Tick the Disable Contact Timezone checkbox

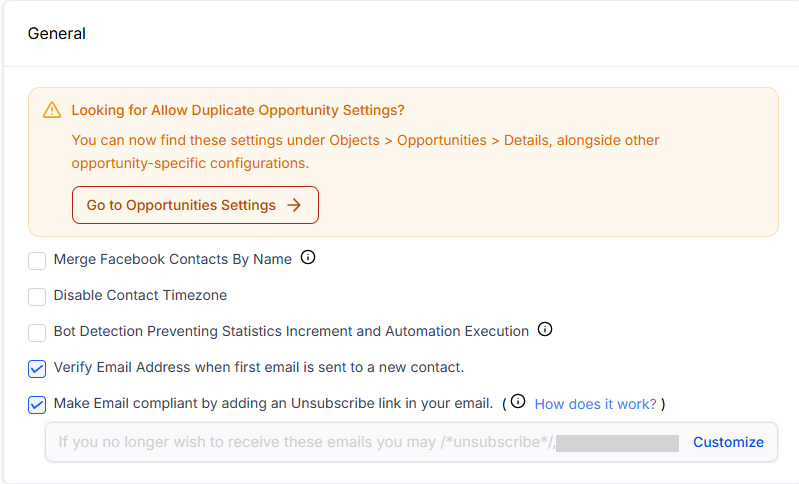pos(37,297)
